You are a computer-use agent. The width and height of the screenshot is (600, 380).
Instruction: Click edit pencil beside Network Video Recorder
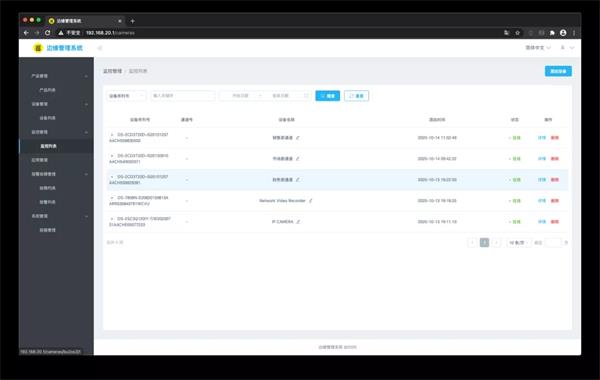point(310,201)
